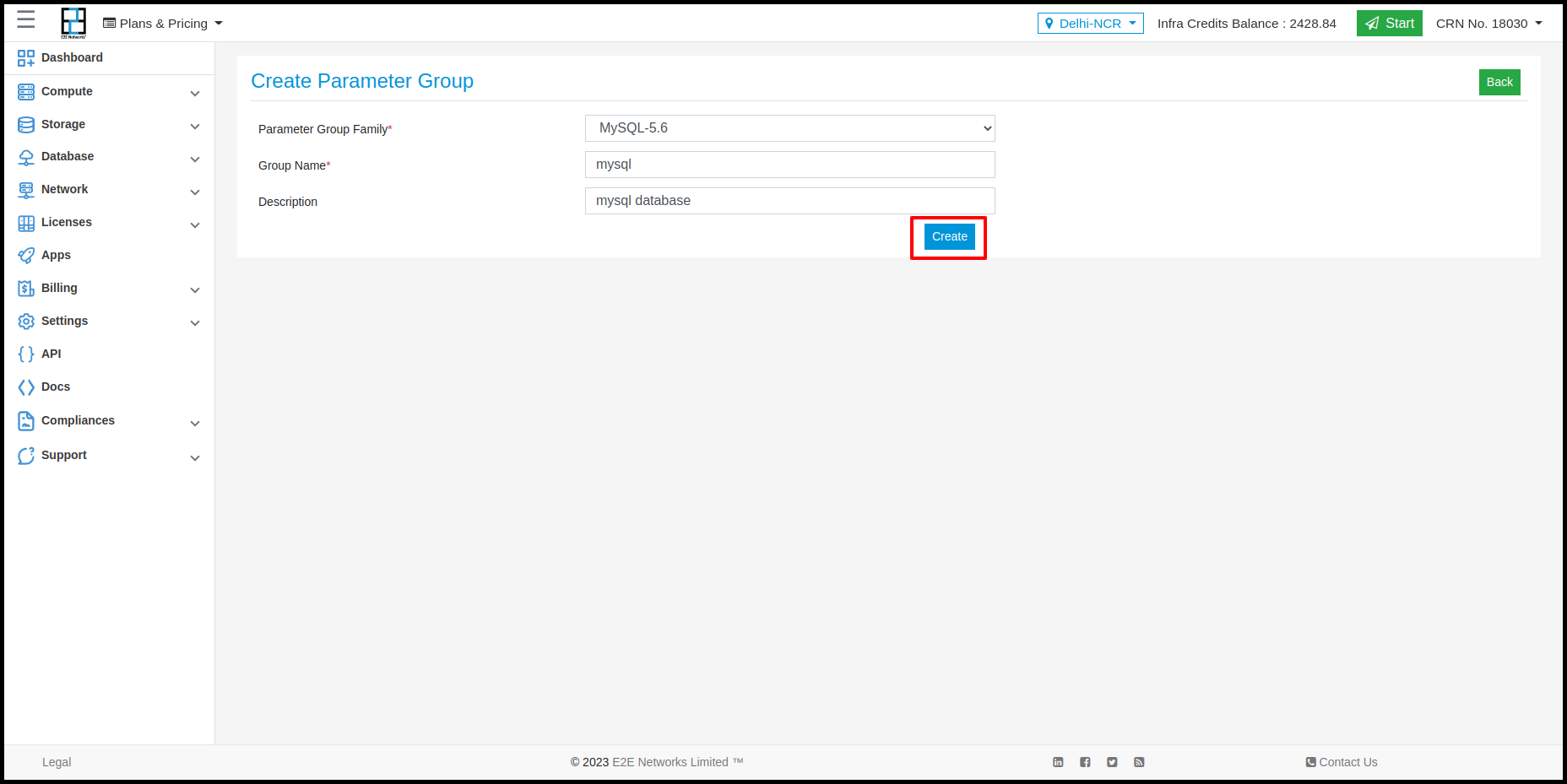Expand the Database menu chevron
This screenshot has width=1567, height=784.
(x=195, y=160)
